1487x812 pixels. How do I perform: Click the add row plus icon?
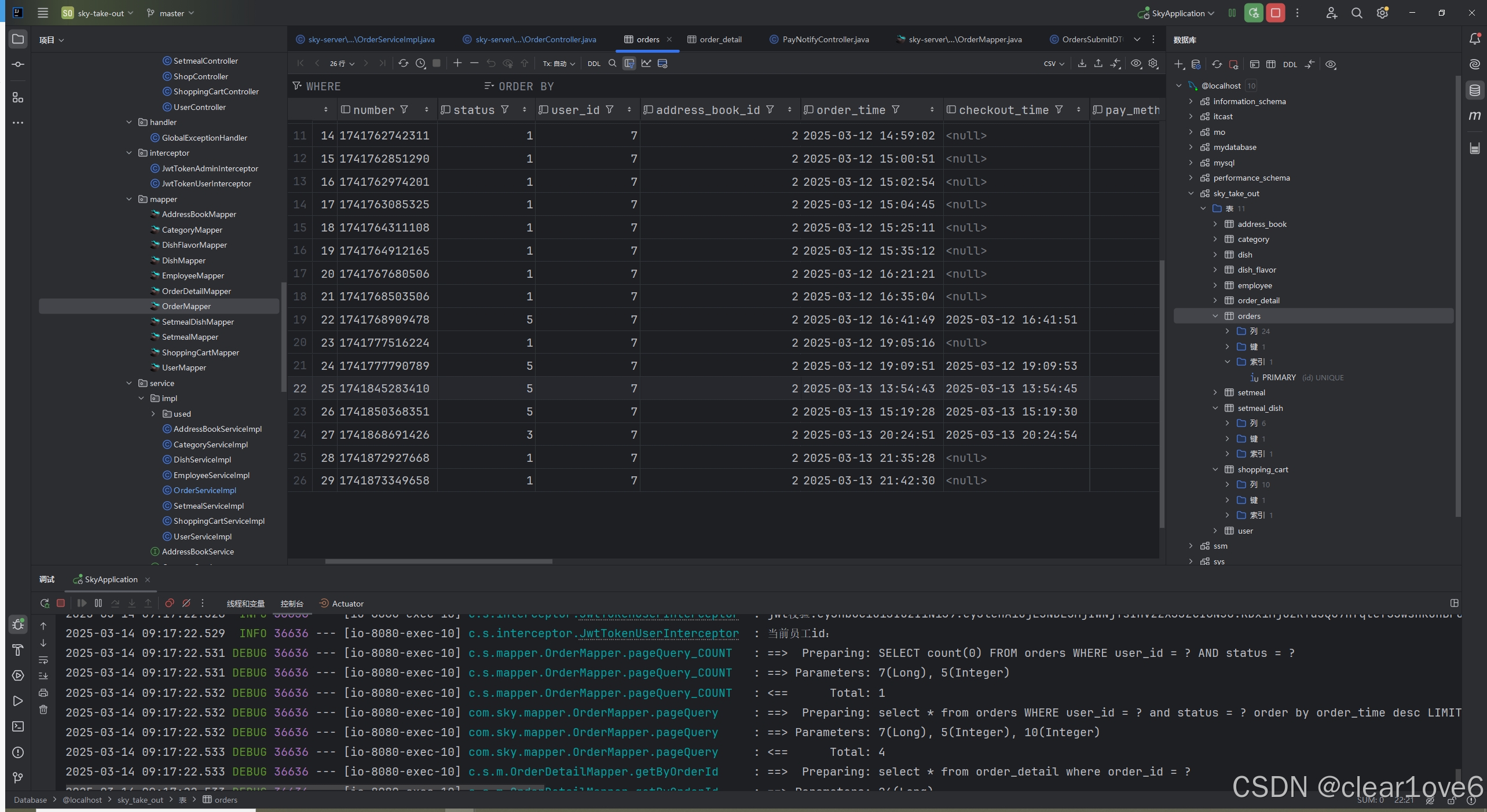click(457, 64)
